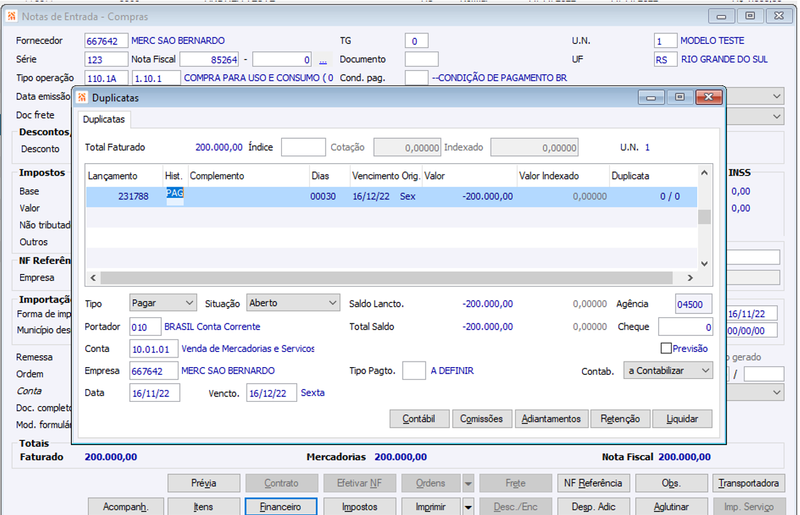Click the Notas de Entrada window icon
Image resolution: width=800 pixels, height=515 pixels.
[x=11, y=16]
